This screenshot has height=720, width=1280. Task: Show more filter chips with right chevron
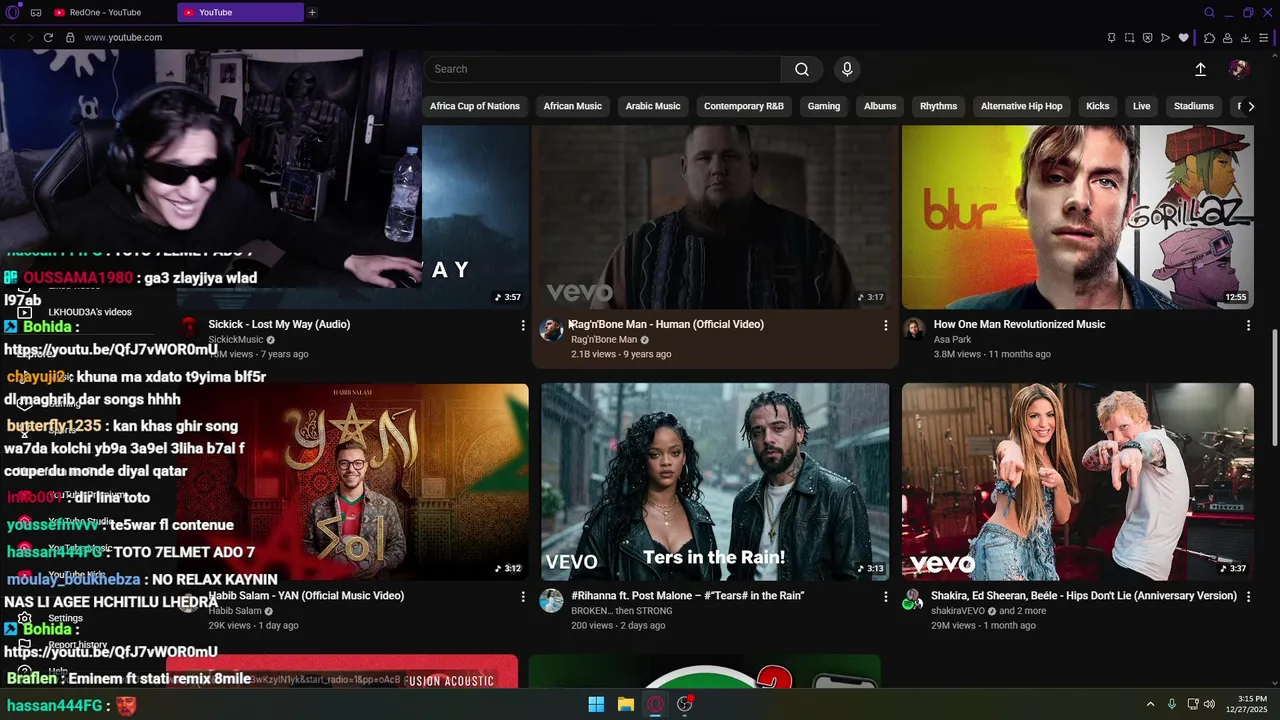click(1251, 106)
